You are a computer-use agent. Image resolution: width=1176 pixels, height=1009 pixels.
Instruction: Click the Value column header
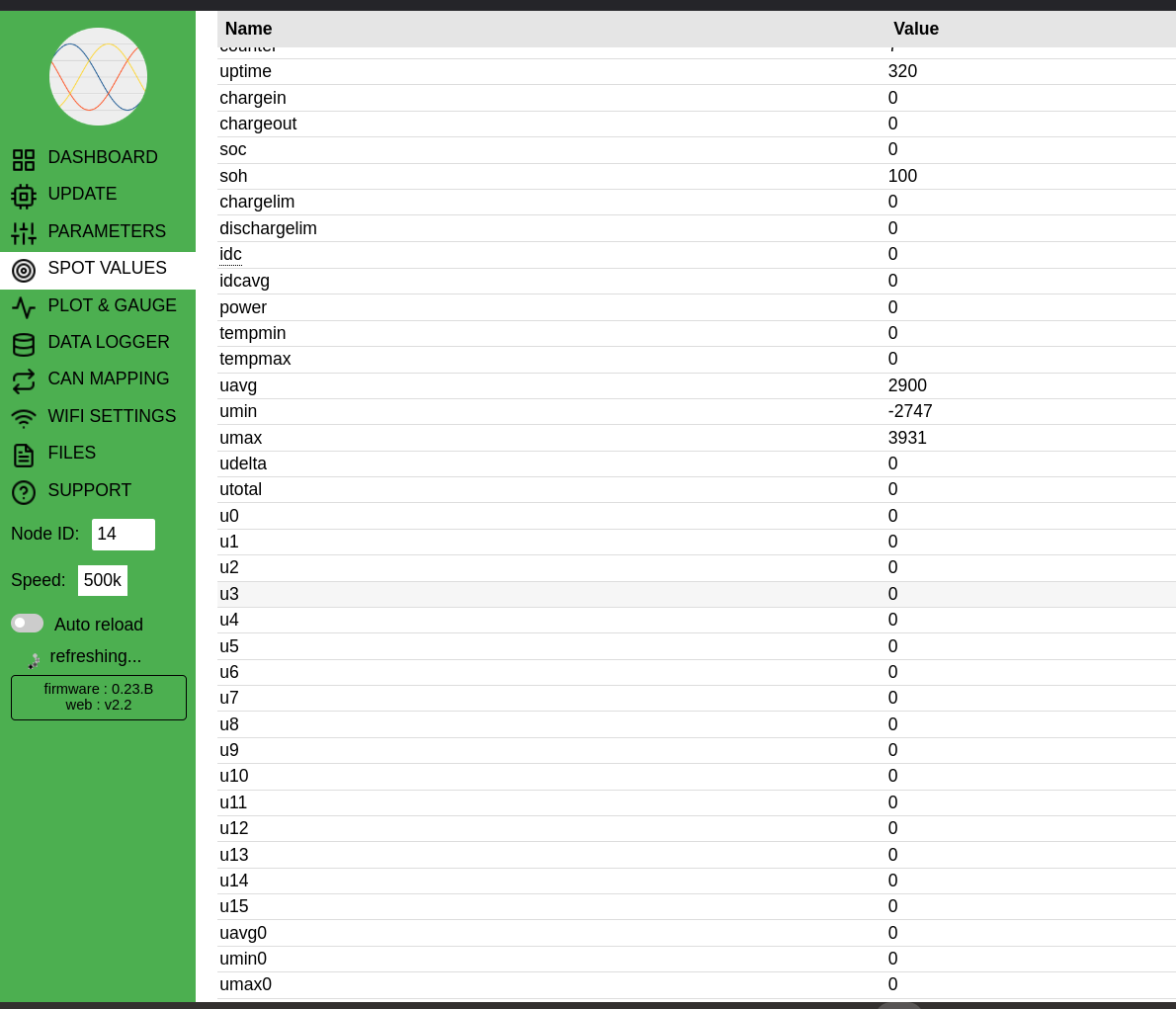[x=915, y=29]
